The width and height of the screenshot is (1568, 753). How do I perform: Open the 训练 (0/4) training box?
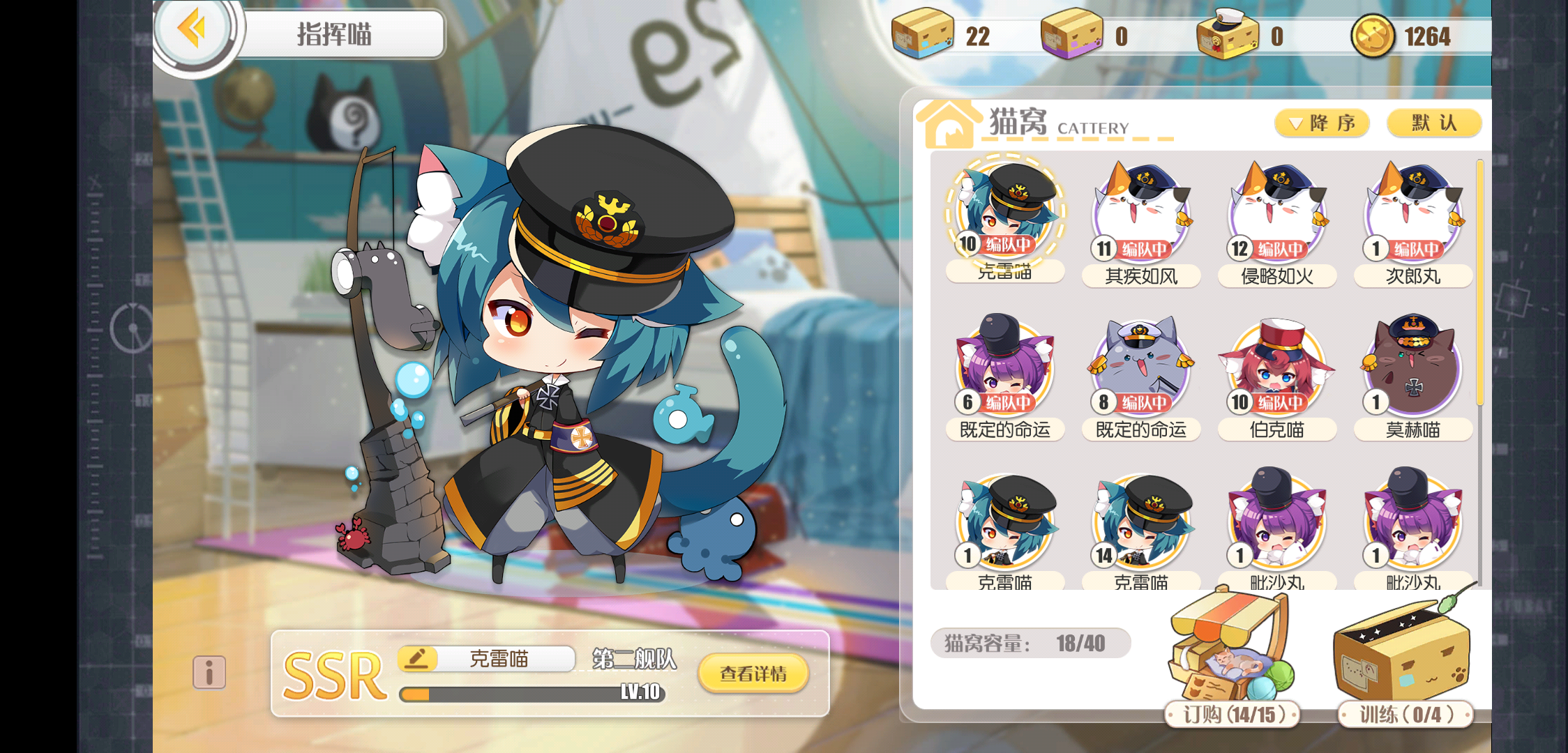tap(1405, 662)
